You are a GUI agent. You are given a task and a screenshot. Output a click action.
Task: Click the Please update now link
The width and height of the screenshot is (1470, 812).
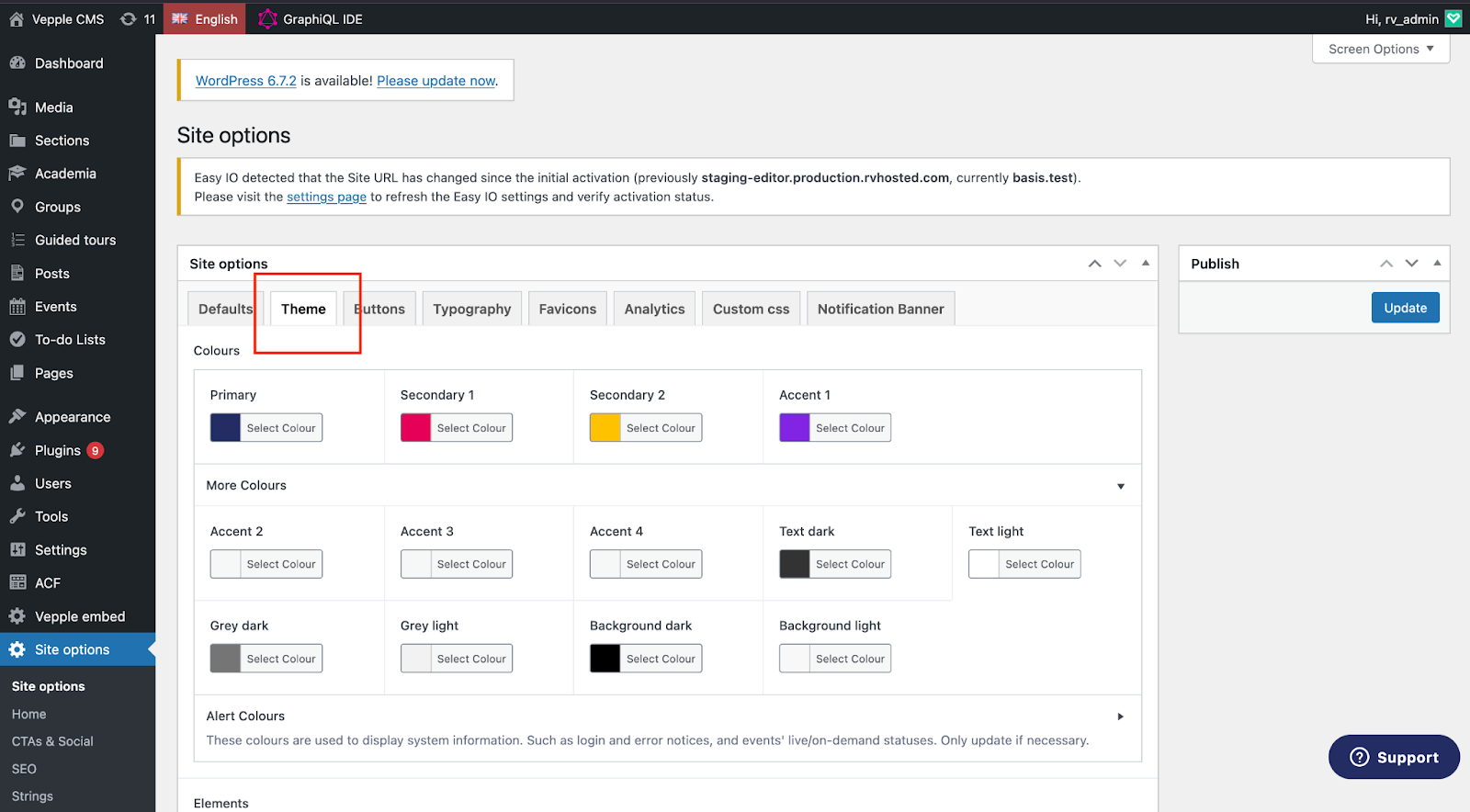tap(436, 81)
